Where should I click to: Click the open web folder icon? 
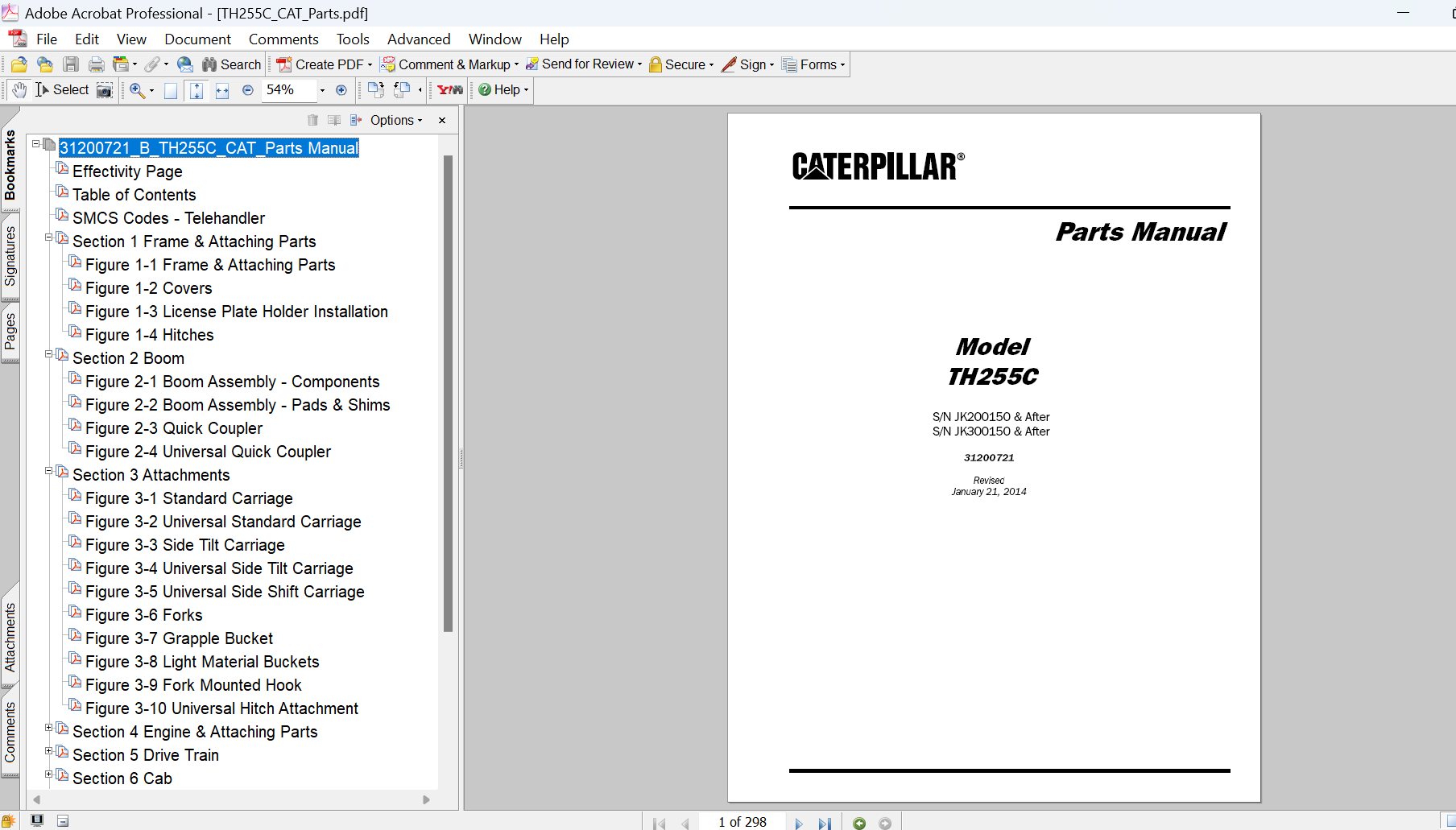click(x=45, y=64)
